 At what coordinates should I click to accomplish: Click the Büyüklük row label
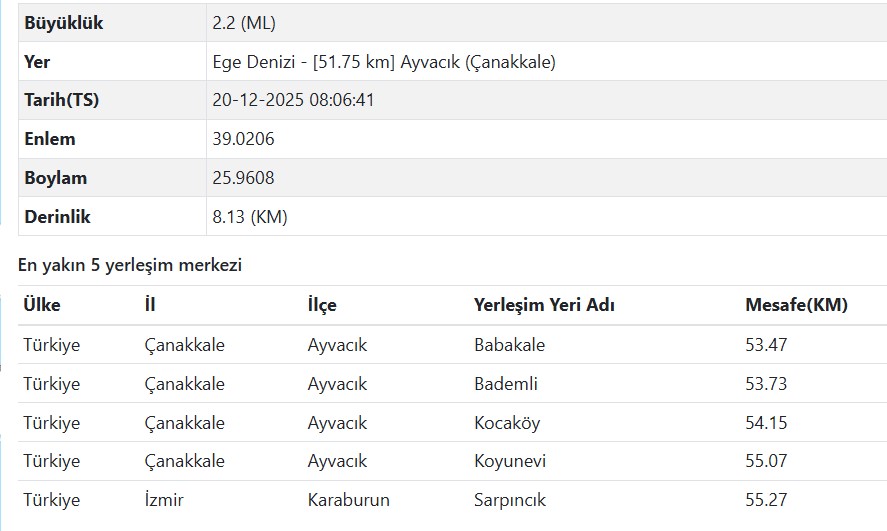[64, 23]
